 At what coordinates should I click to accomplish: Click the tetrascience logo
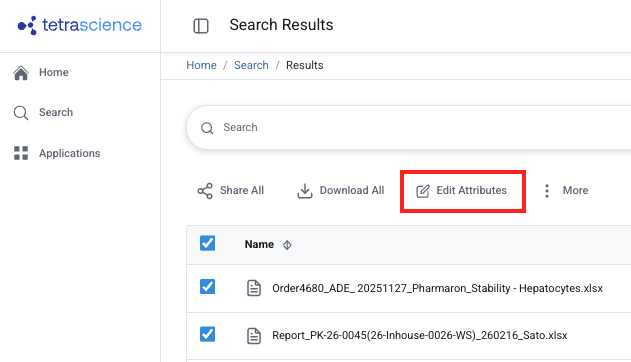point(79,25)
